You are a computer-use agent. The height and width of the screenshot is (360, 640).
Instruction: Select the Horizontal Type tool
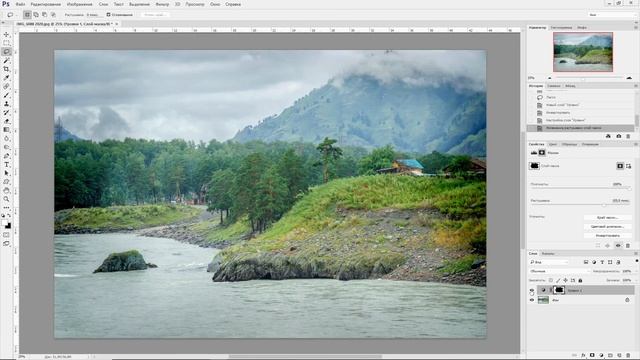click(7, 164)
